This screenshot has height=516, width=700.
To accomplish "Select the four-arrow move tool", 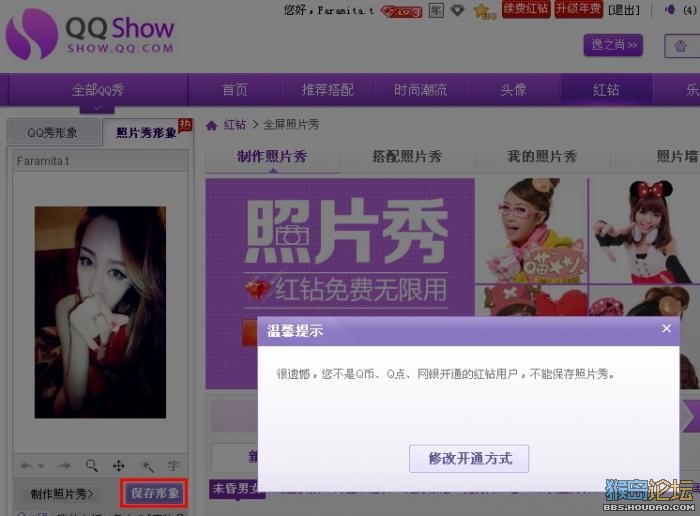I will click(119, 466).
